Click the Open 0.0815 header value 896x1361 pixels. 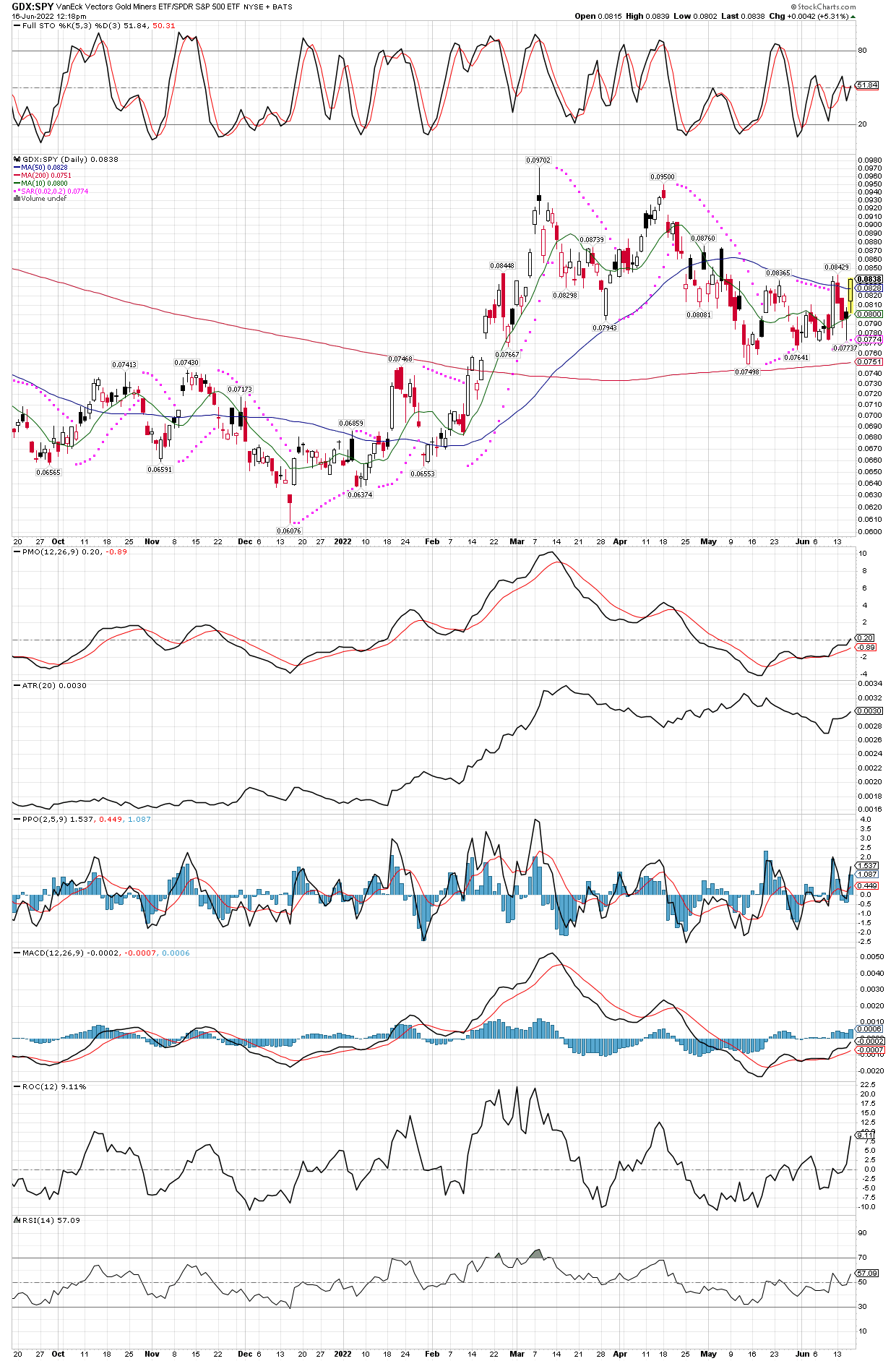point(598,16)
